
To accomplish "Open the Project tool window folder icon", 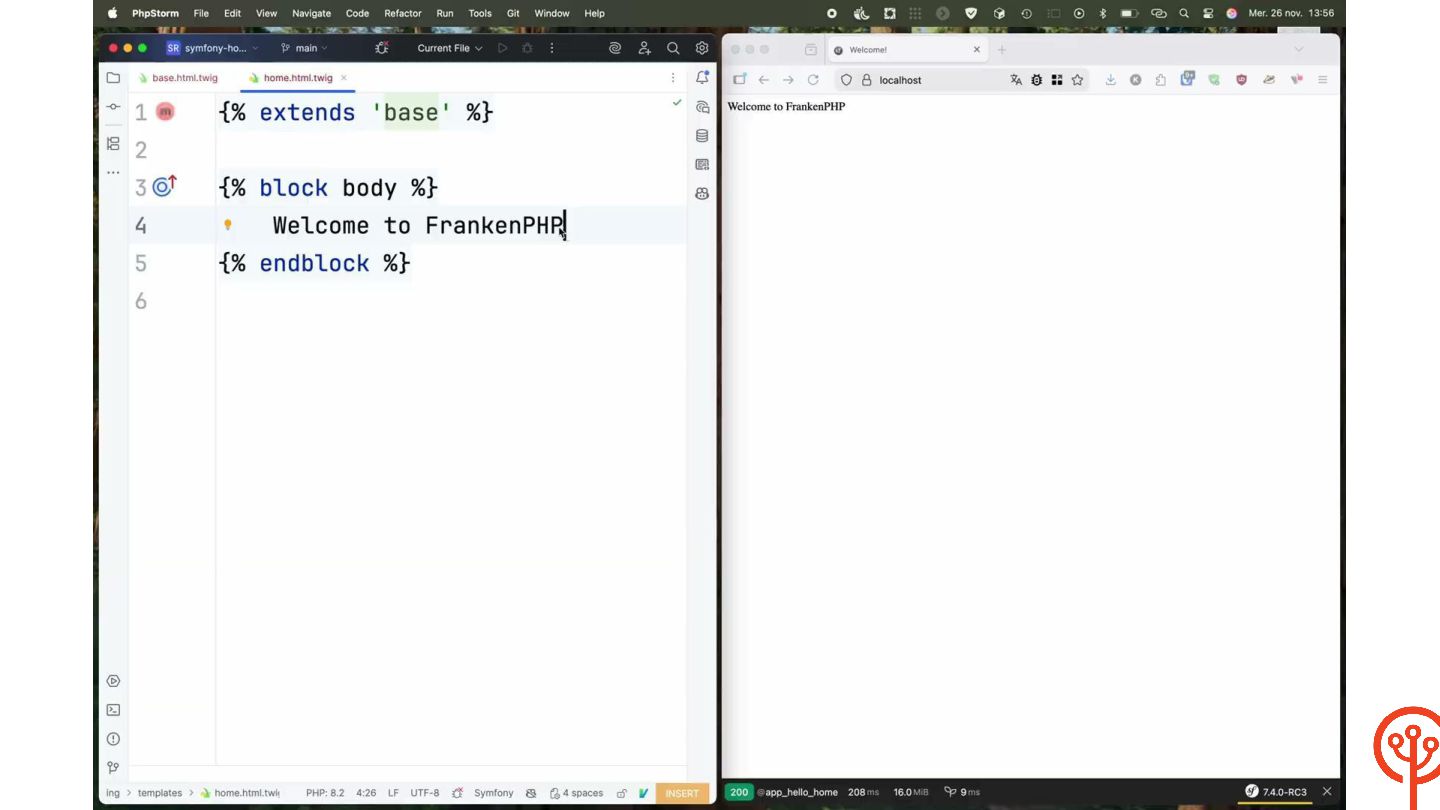I will point(113,78).
